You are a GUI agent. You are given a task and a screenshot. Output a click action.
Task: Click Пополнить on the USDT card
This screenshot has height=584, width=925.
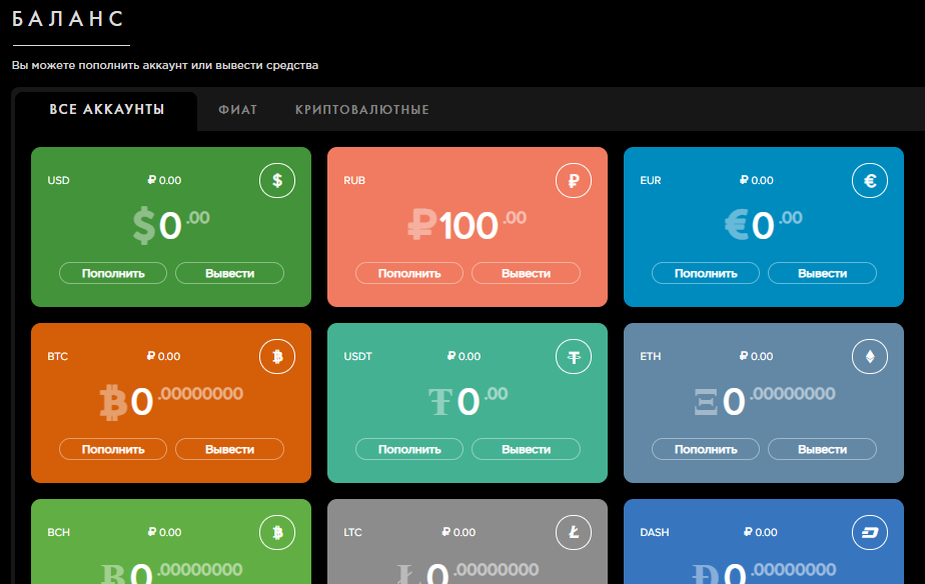click(x=409, y=449)
